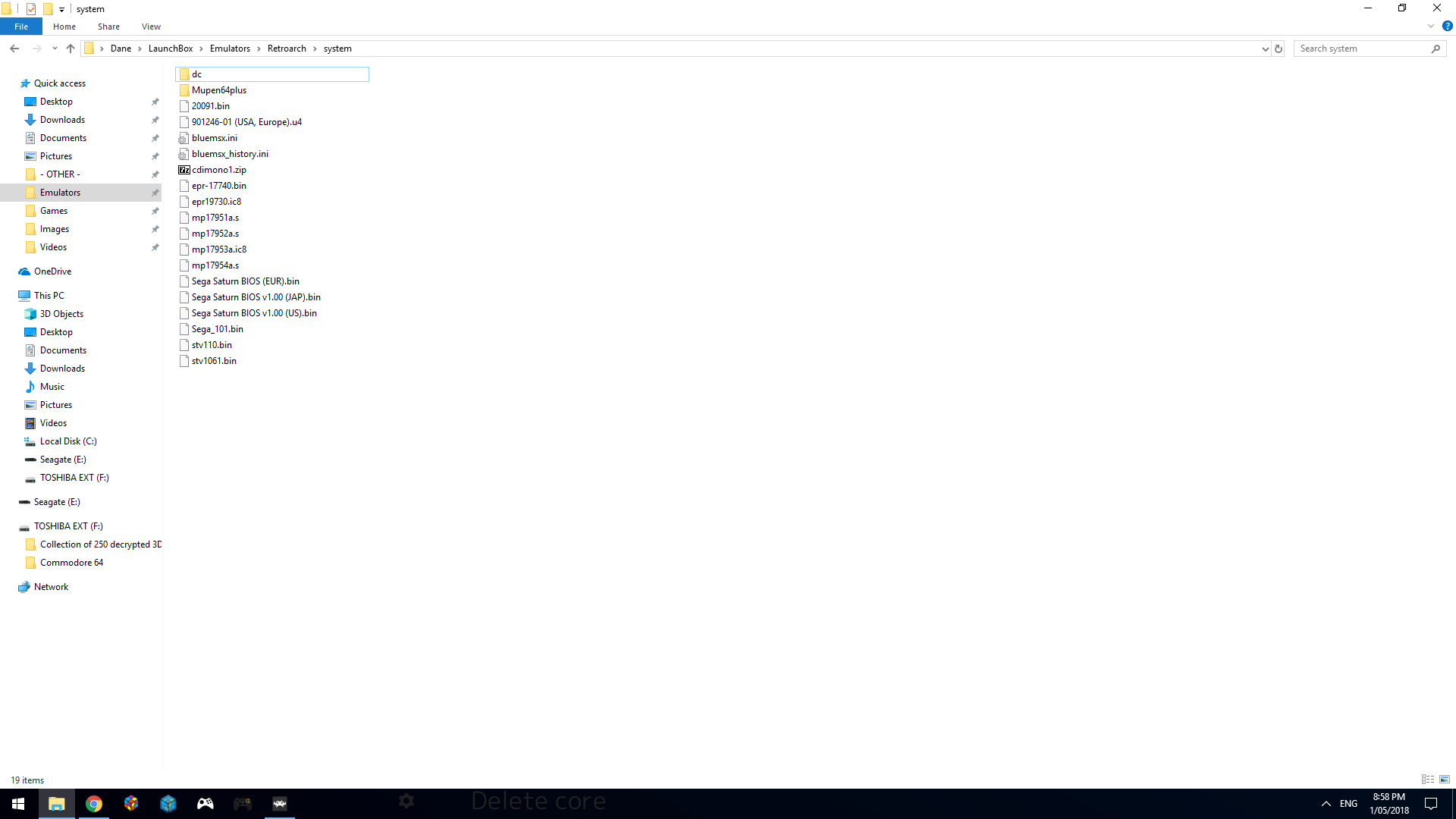This screenshot has width=1456, height=819.
Task: Open the Home ribbon tab
Action: pos(64,27)
